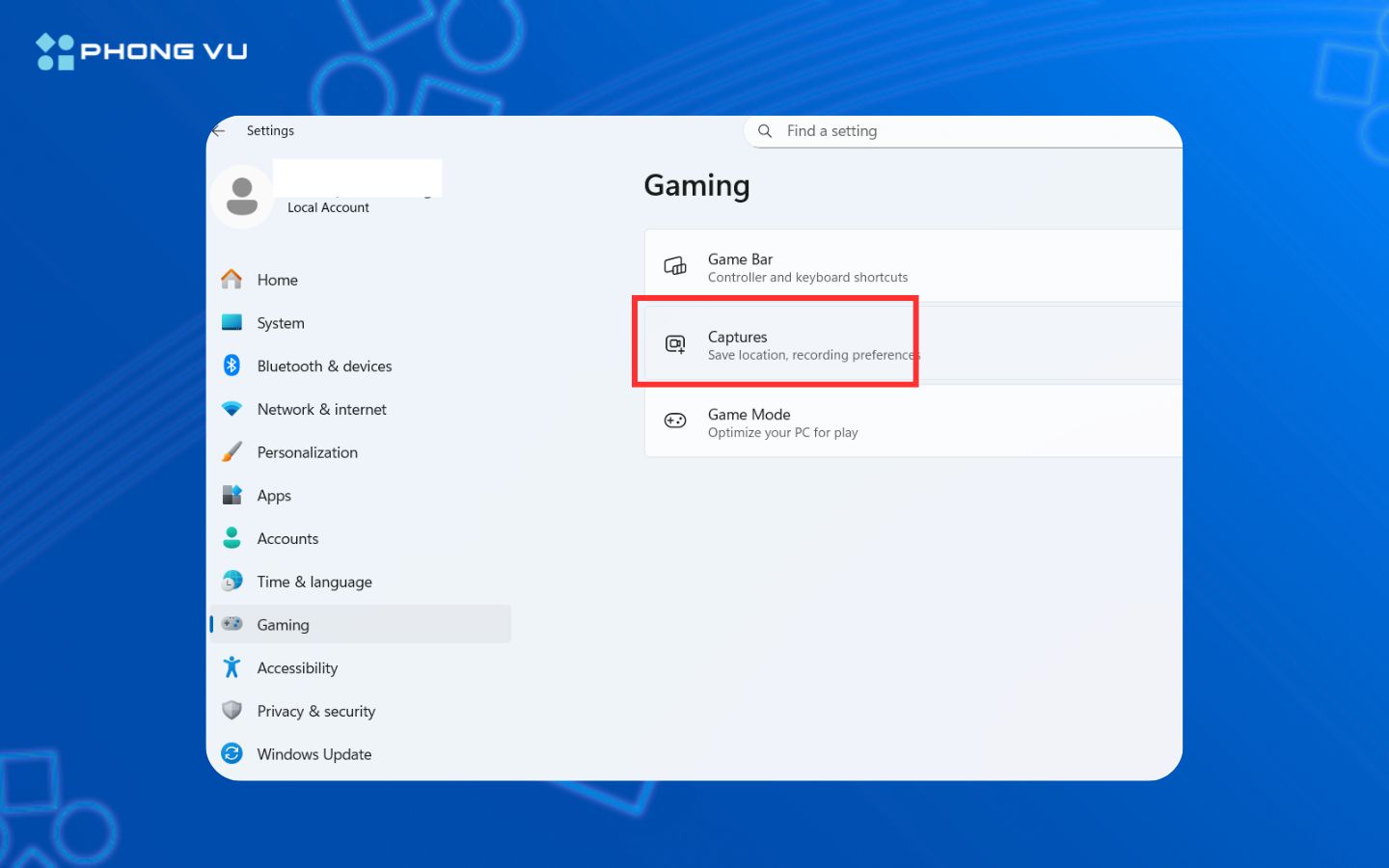1389x868 pixels.
Task: Click the Network & internet icon
Action: (x=232, y=409)
